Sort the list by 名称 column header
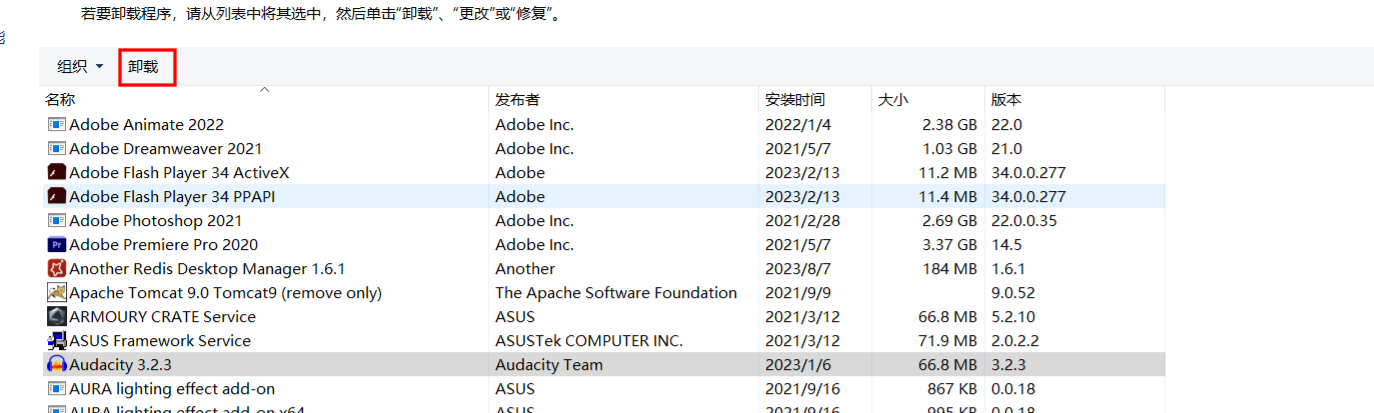Screen dimensions: 1374x413 coord(60,100)
